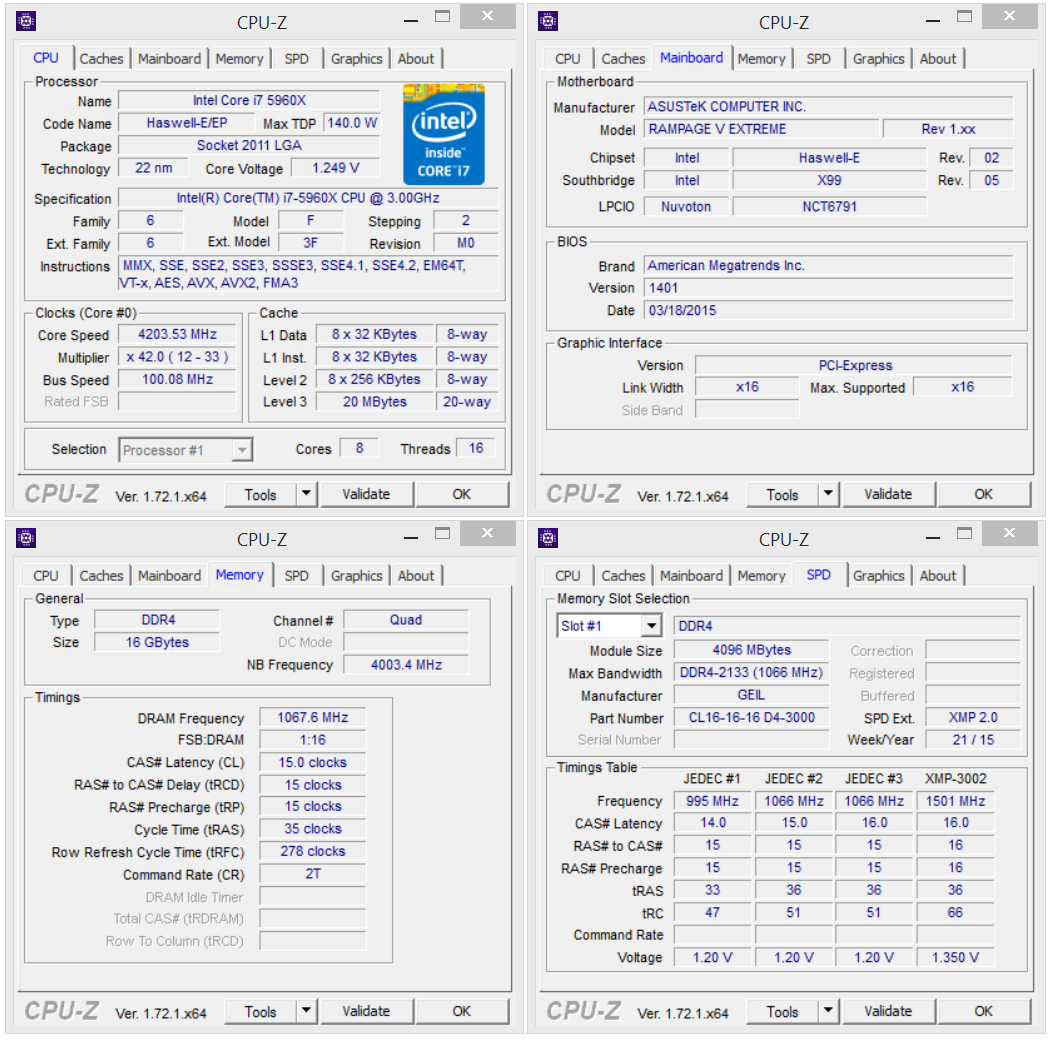Click Level 3 cache value 20 MBytes
The height and width of the screenshot is (1041, 1050).
(x=374, y=402)
